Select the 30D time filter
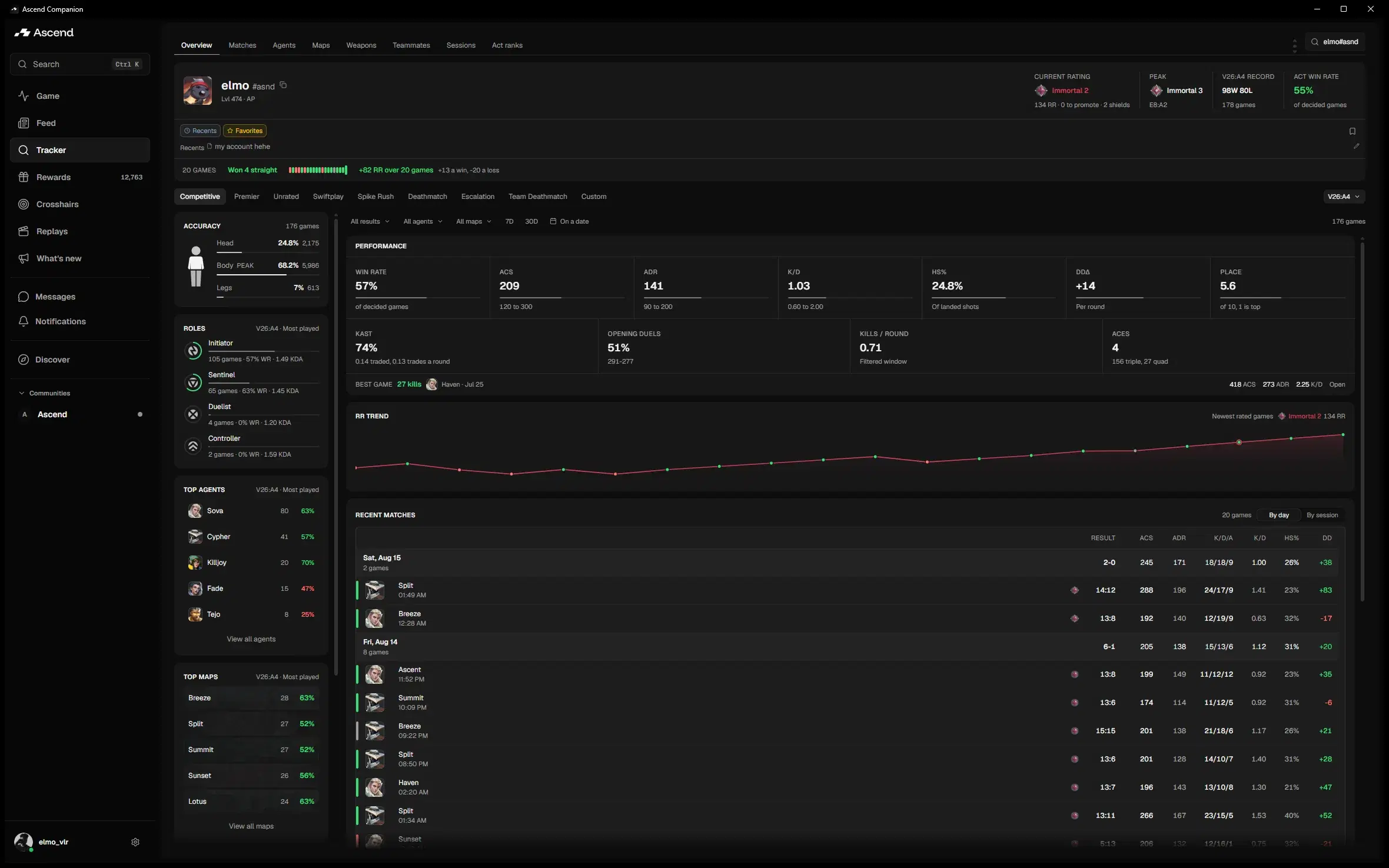 531,221
